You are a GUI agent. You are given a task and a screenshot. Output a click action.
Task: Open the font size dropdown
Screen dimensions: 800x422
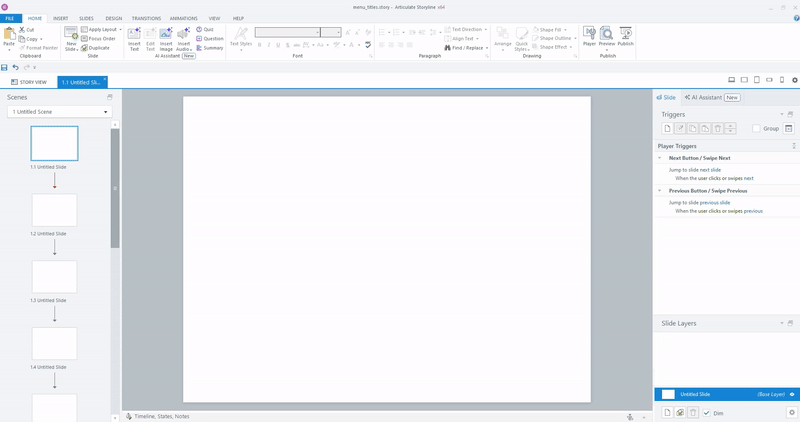pyautogui.click(x=338, y=33)
